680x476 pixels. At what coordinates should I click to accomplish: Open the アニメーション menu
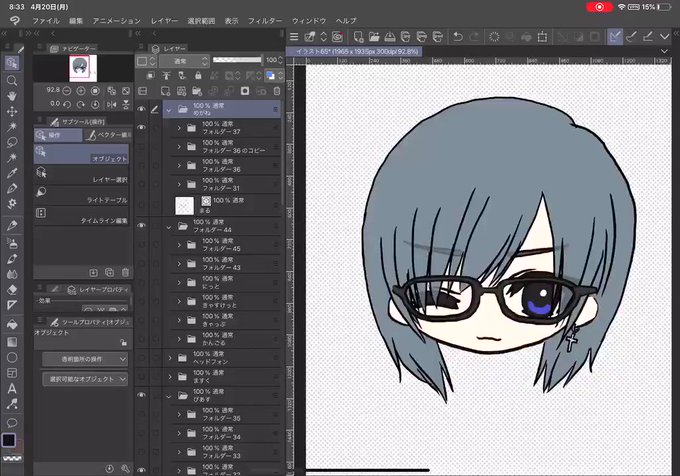117,21
